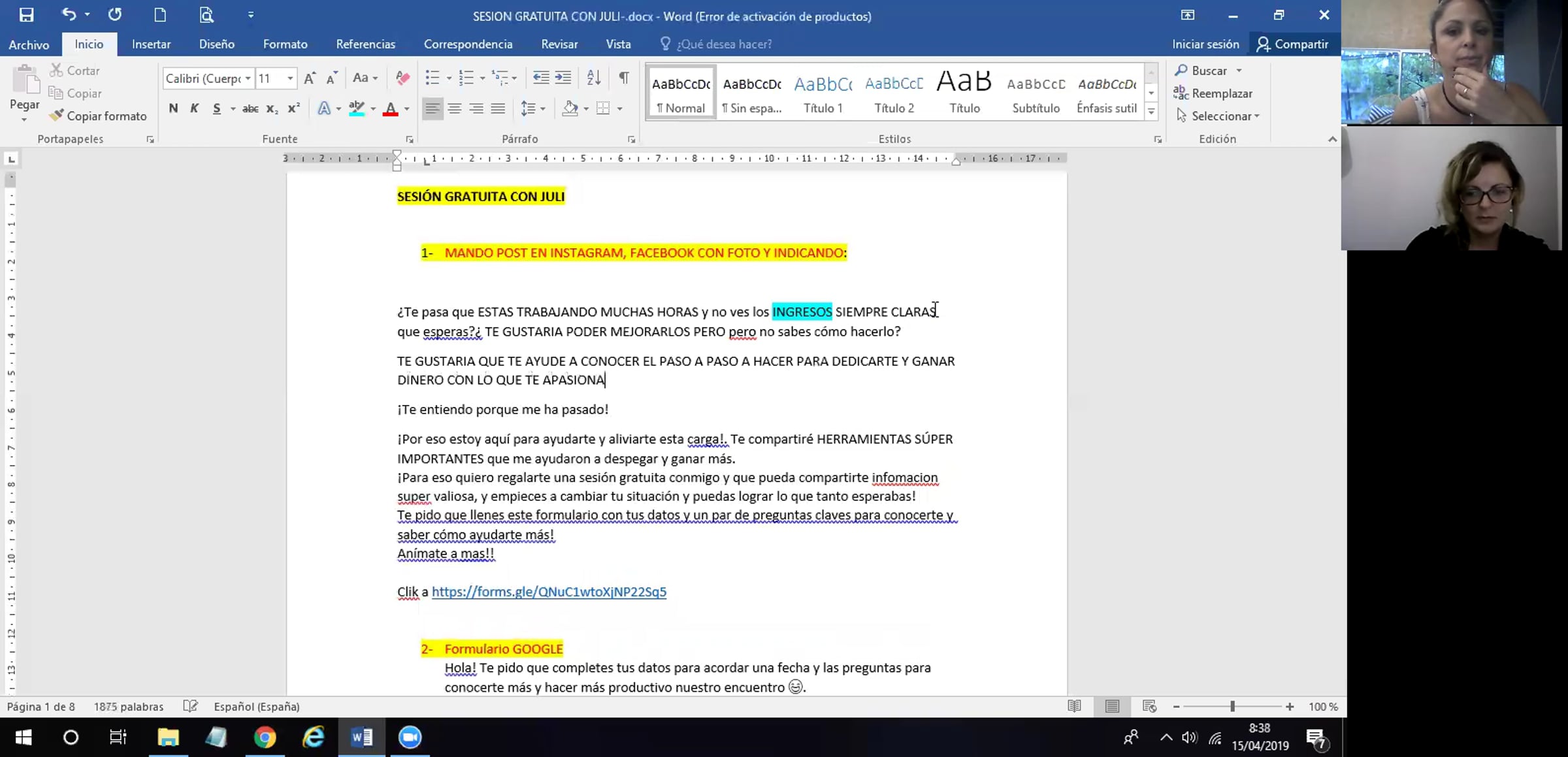Image resolution: width=1568 pixels, height=757 pixels.
Task: Toggle bold formatting N button
Action: (x=173, y=108)
